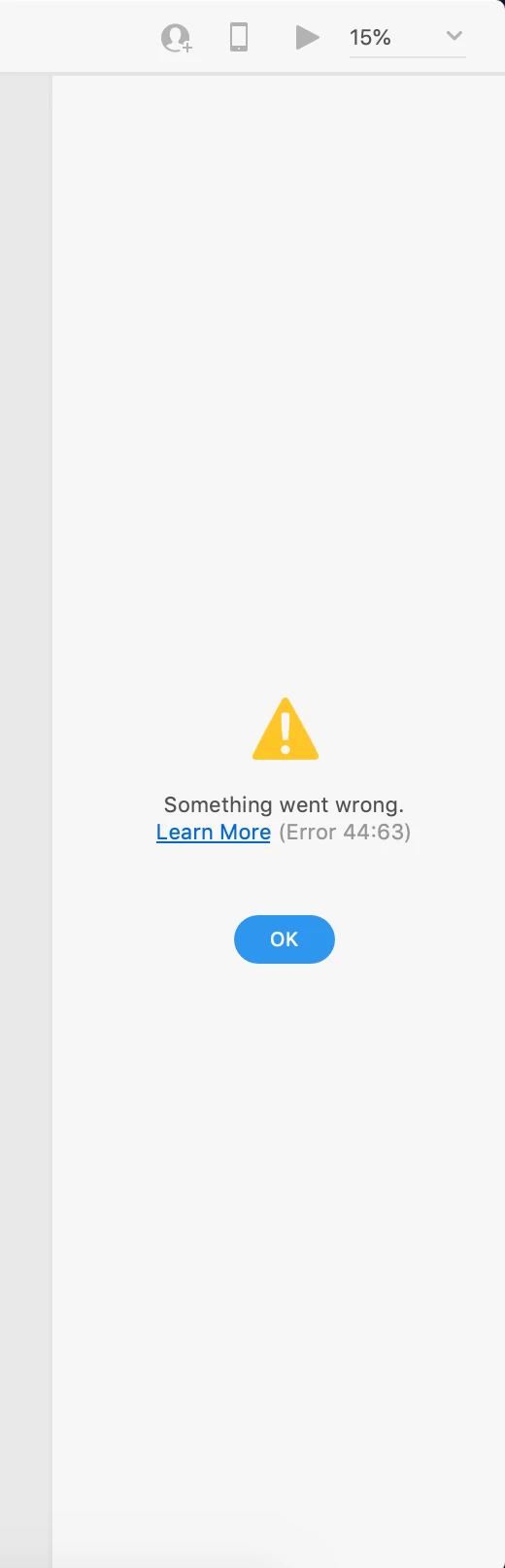Follow the underlined Learn More hyperlink
The image size is (505, 1568).
(214, 833)
